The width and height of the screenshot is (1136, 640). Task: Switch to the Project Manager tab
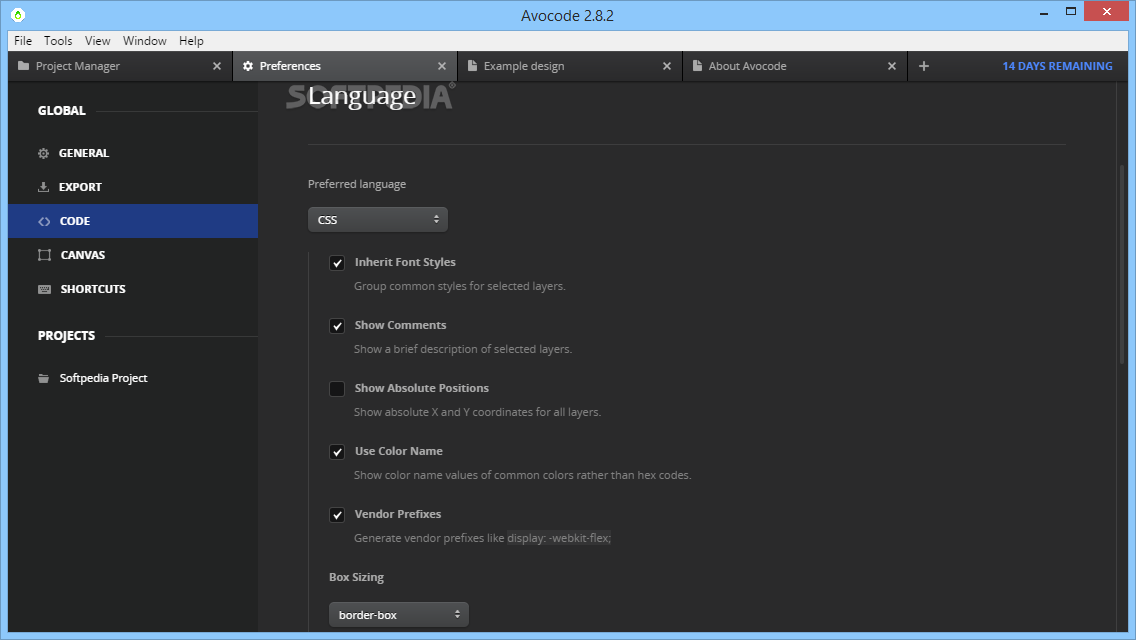pyautogui.click(x=120, y=66)
